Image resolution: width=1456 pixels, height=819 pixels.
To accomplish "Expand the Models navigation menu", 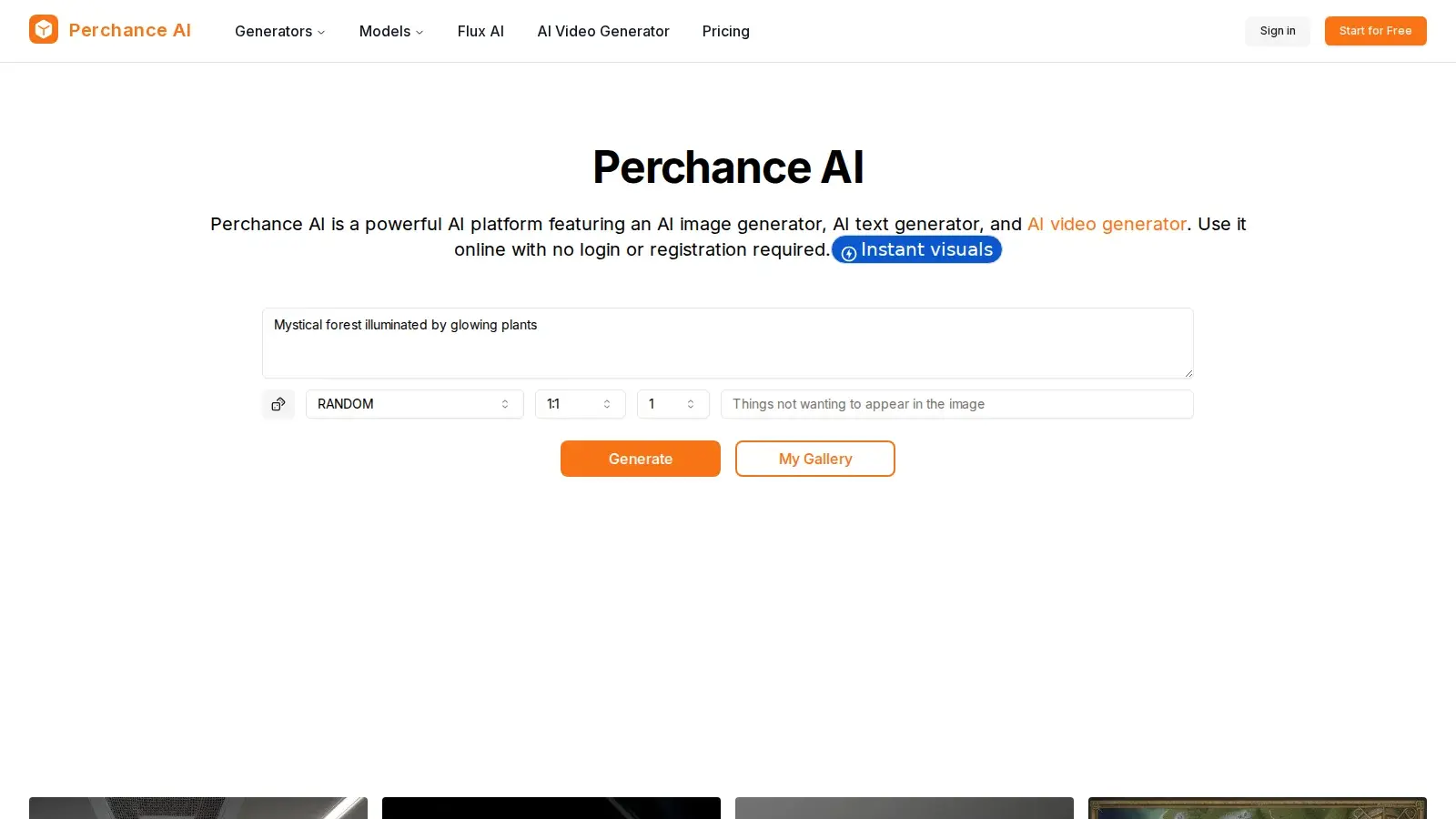I will click(x=390, y=31).
